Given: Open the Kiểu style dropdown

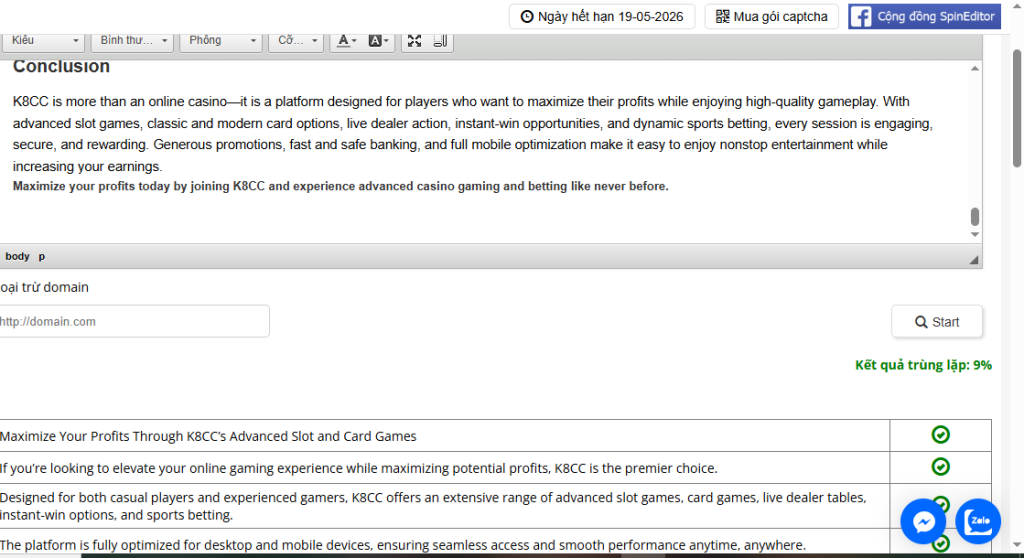Looking at the screenshot, I should tap(43, 41).
